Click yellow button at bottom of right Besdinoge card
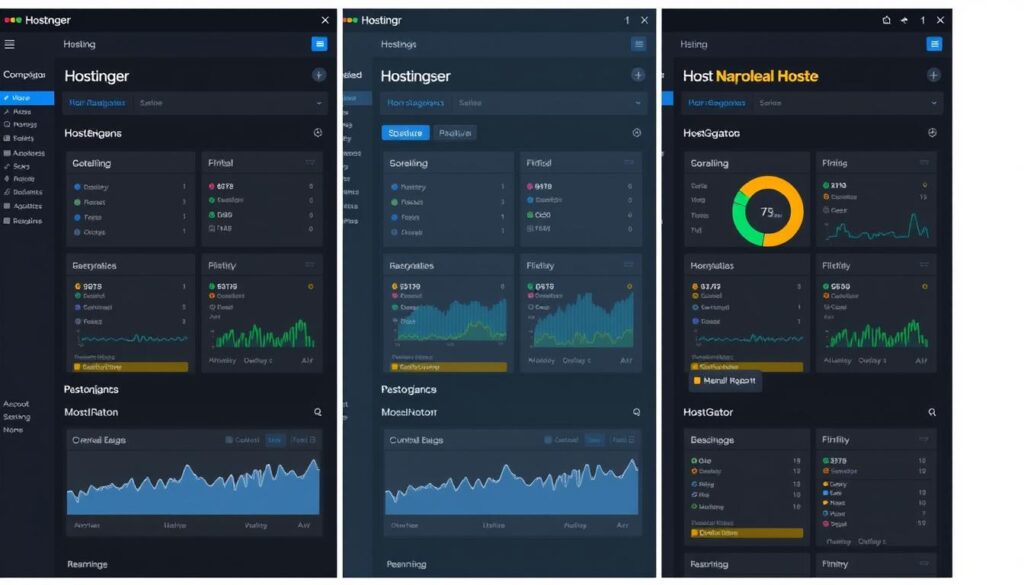 tap(746, 533)
